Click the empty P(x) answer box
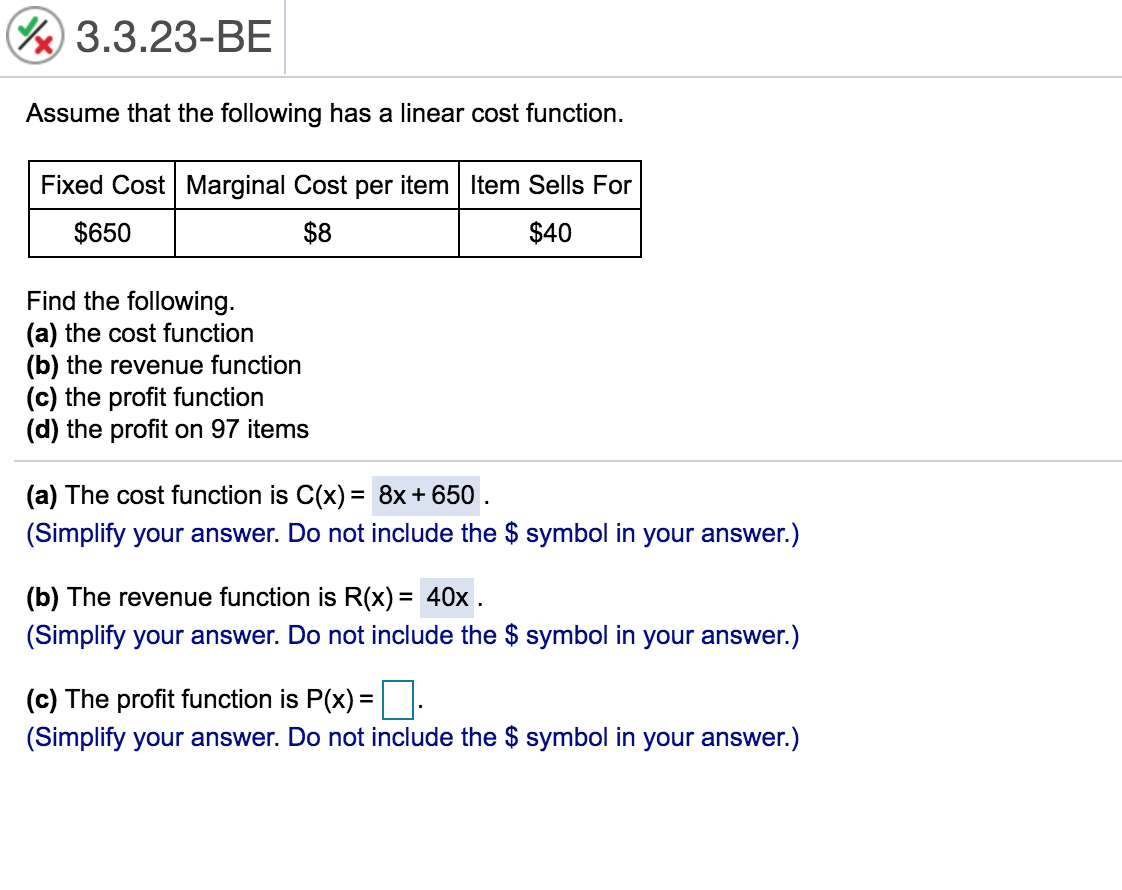This screenshot has width=1122, height=890. click(398, 700)
